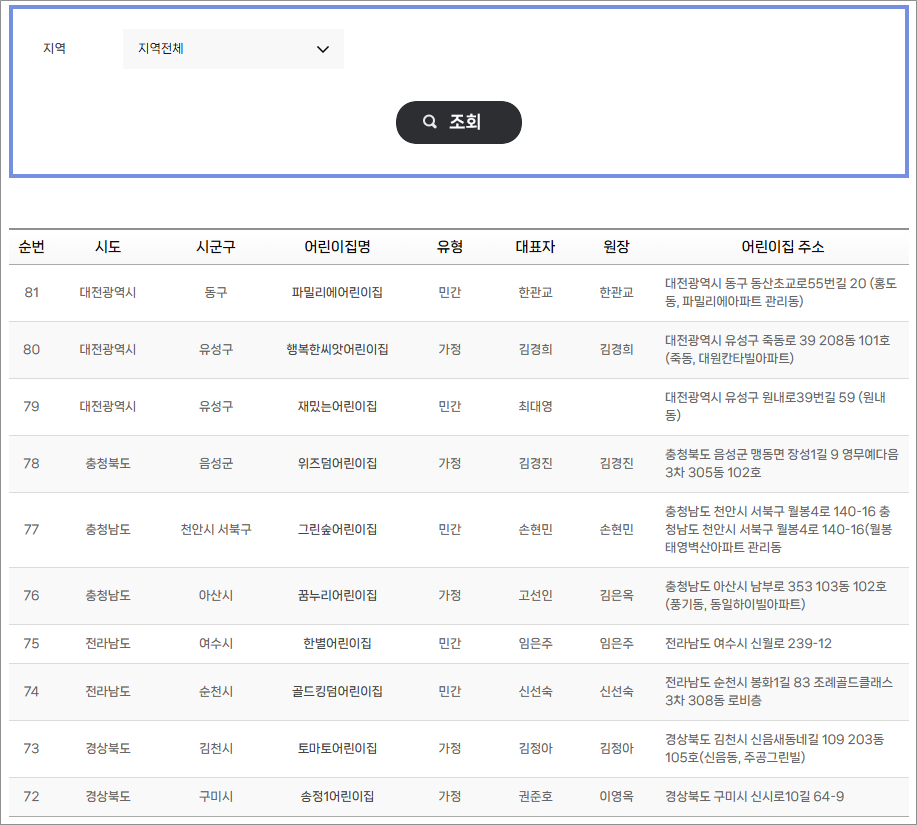Click the 유형 column header
The height and width of the screenshot is (825, 917).
tap(450, 247)
